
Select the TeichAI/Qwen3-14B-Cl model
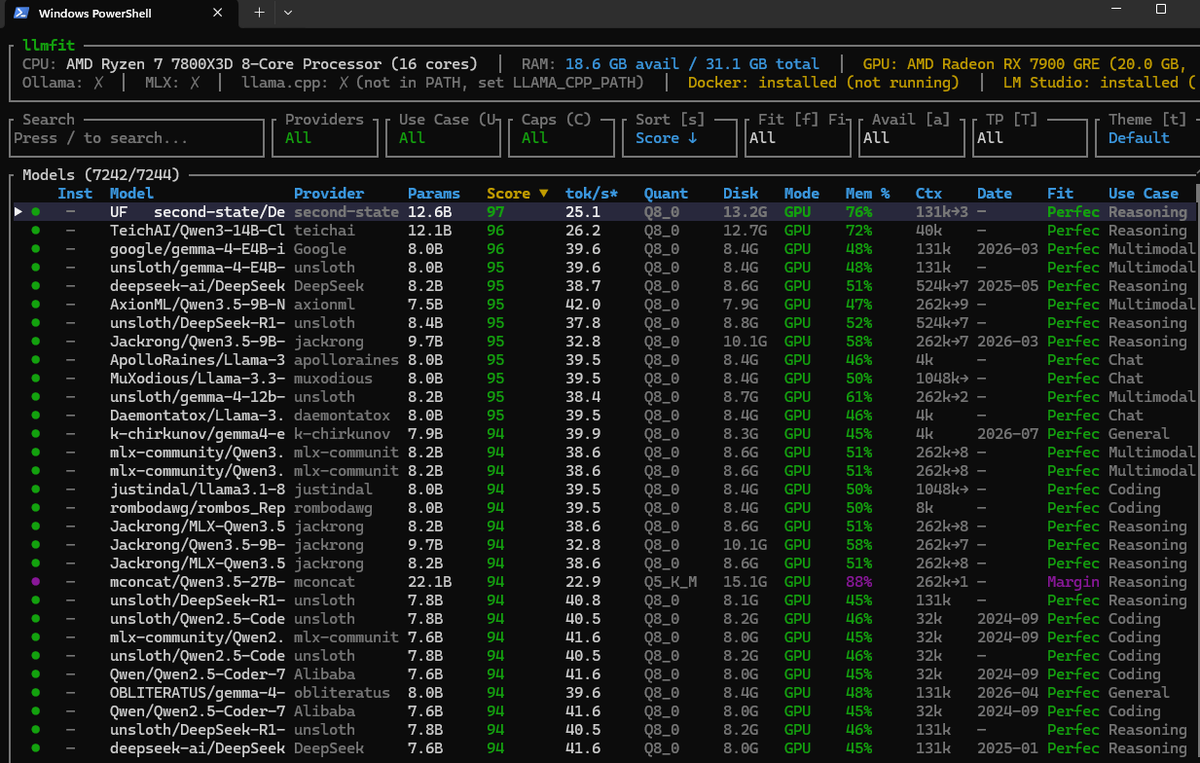(197, 231)
